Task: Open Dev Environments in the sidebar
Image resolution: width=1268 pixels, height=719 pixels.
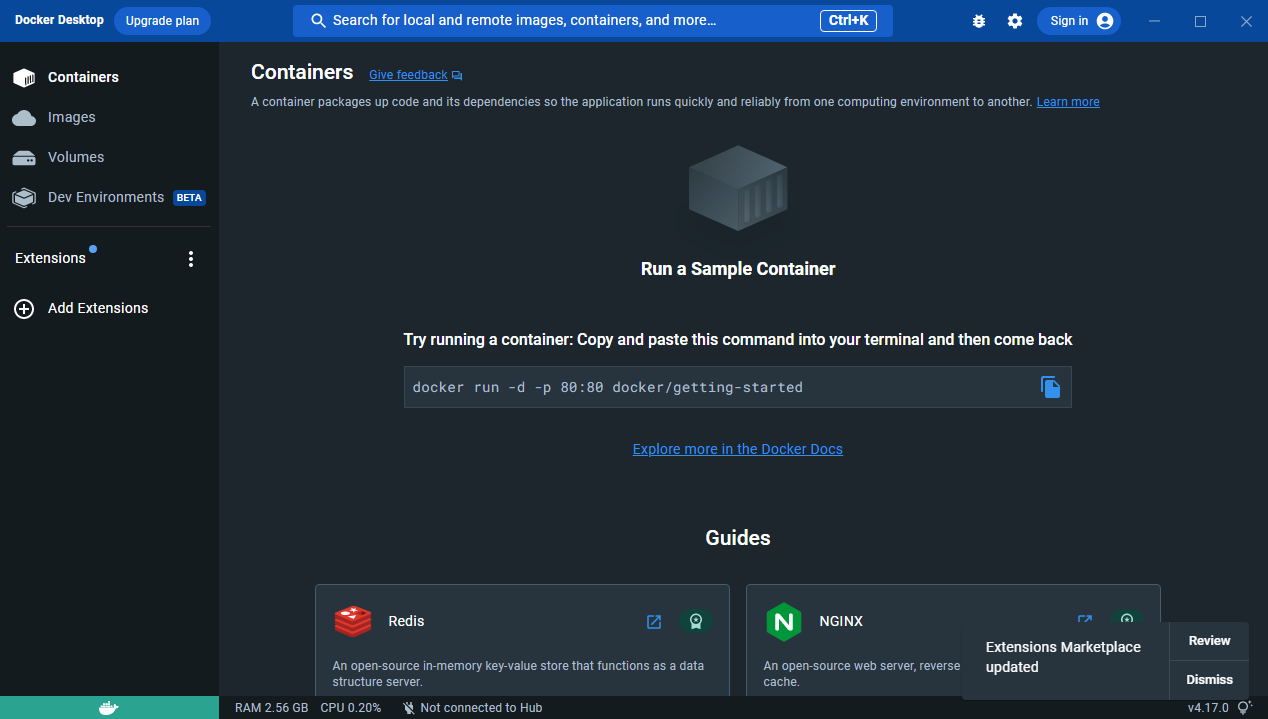Action: pos(109,197)
